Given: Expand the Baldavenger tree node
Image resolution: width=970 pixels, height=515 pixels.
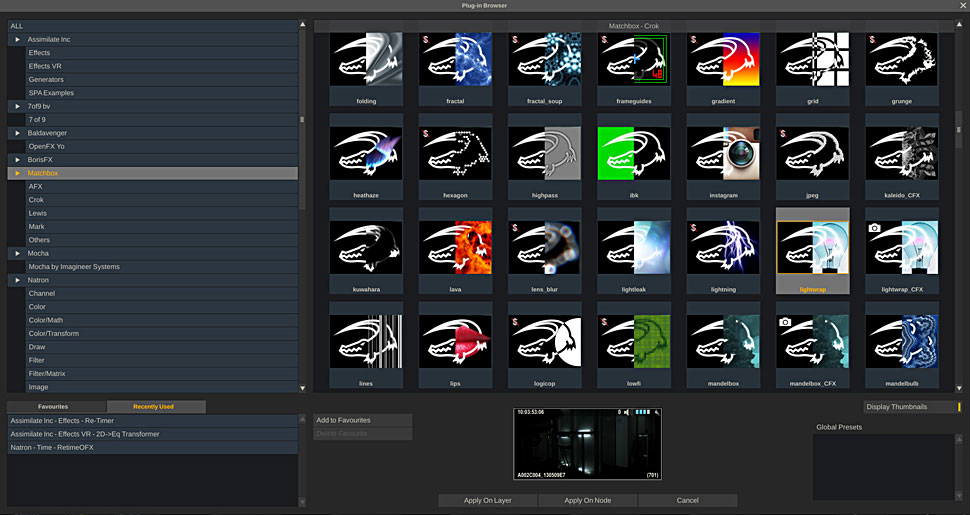Looking at the screenshot, I should (17, 133).
